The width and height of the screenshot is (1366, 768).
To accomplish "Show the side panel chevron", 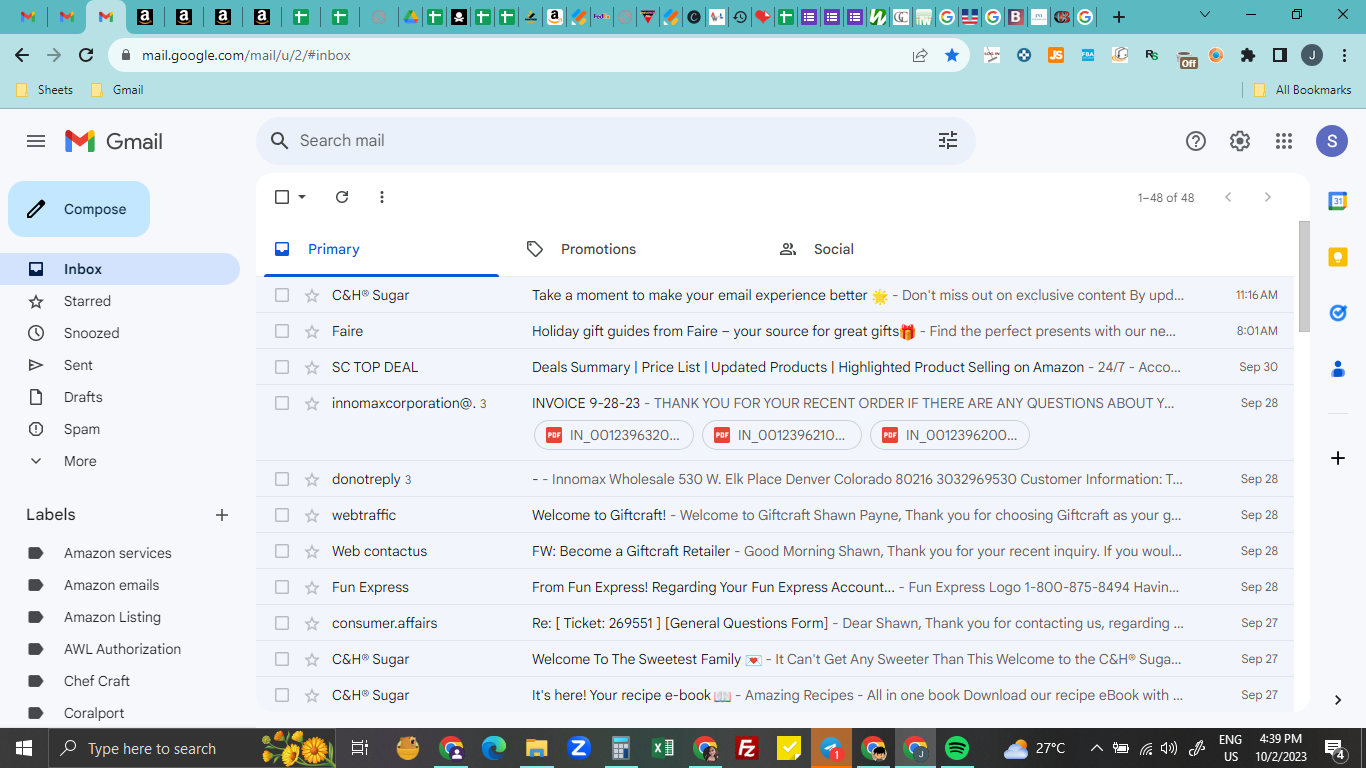I will point(1337,700).
